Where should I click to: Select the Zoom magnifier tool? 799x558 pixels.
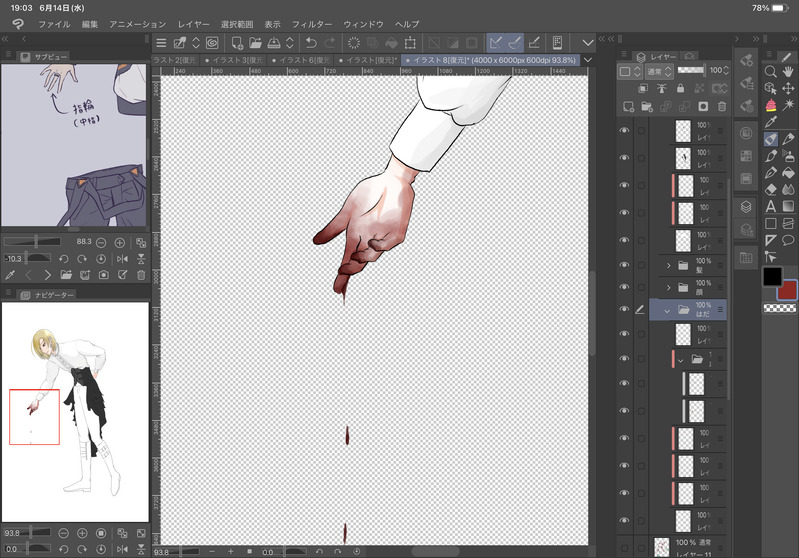770,71
